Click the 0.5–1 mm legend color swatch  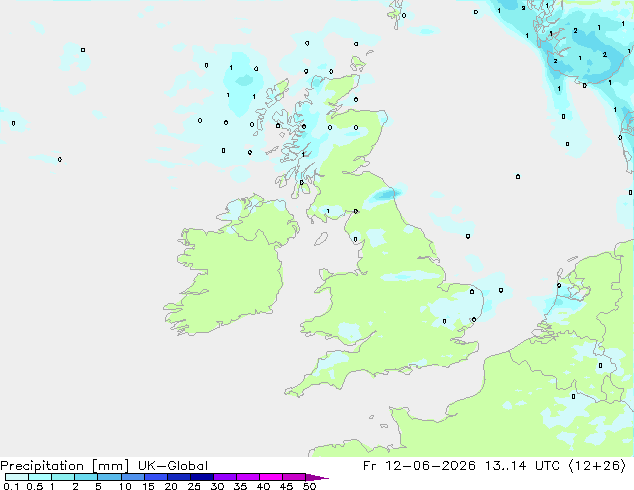(x=40, y=477)
